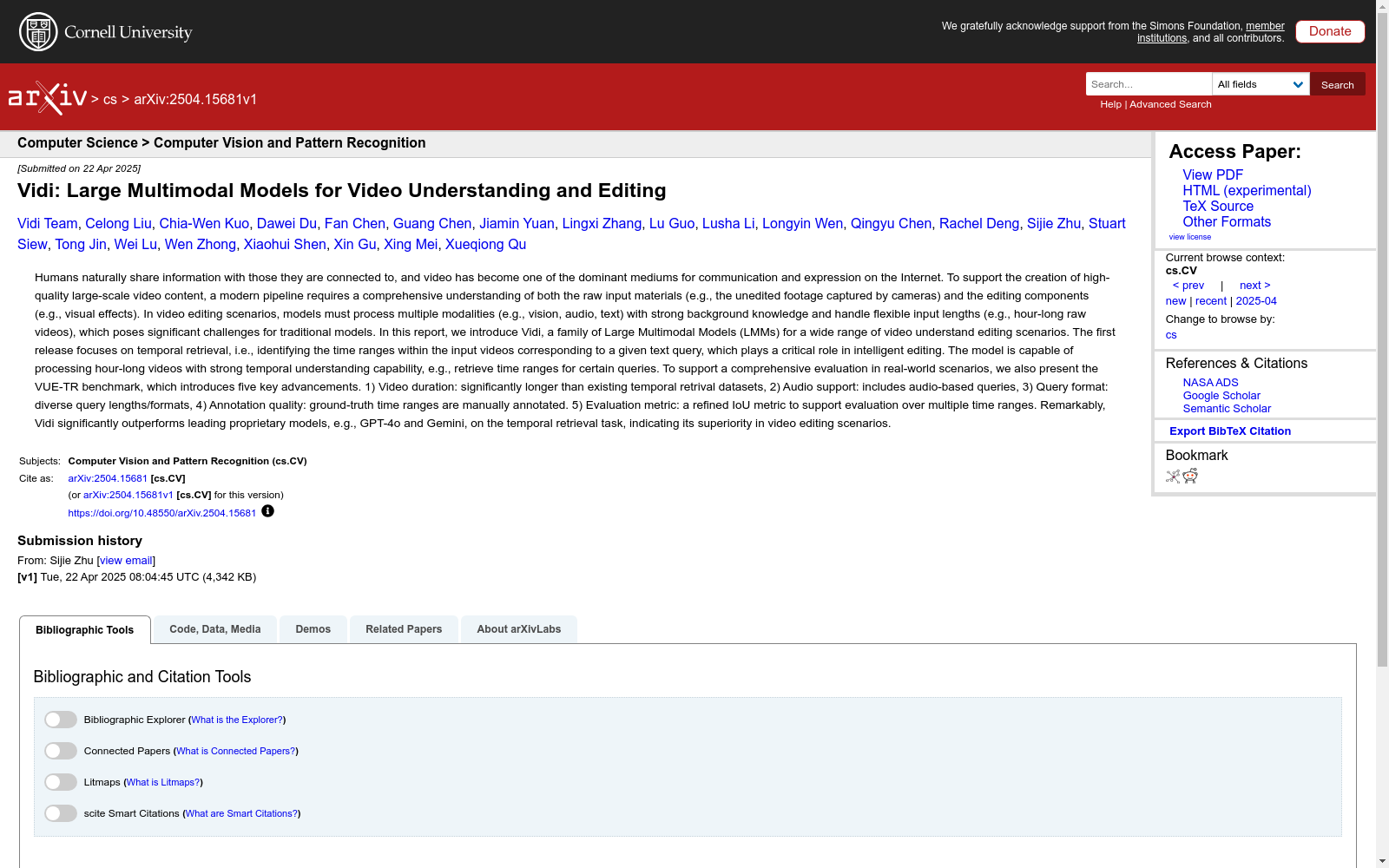This screenshot has width=1389, height=868.
Task: Click the Cornell University logo
Action: pyautogui.click(x=106, y=32)
